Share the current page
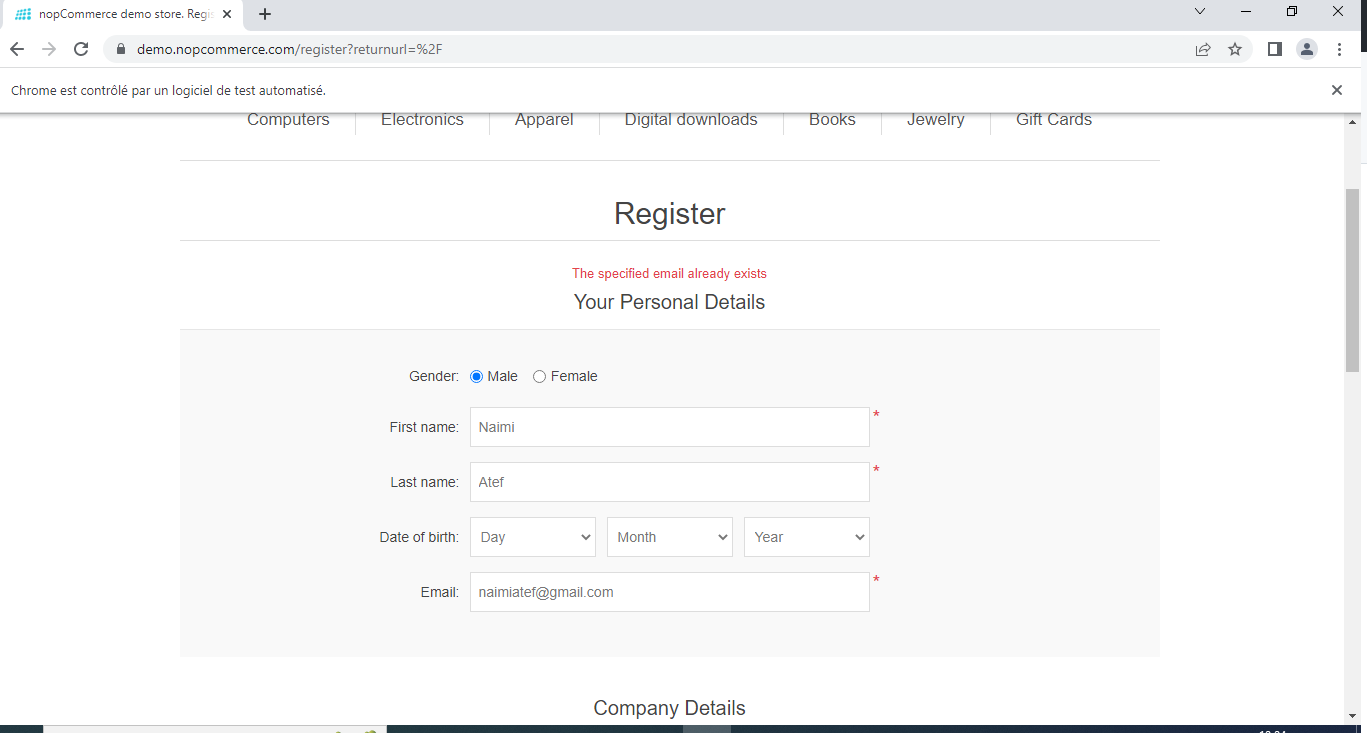Image resolution: width=1367 pixels, height=733 pixels. [1203, 48]
